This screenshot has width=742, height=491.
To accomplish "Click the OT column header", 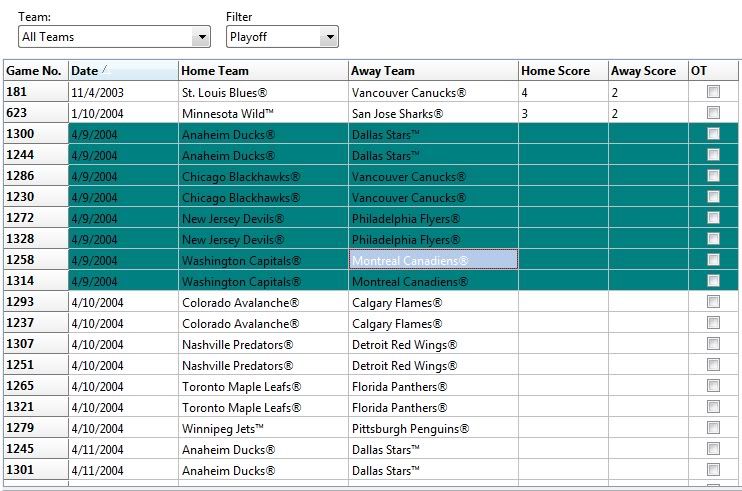I will click(x=713, y=71).
